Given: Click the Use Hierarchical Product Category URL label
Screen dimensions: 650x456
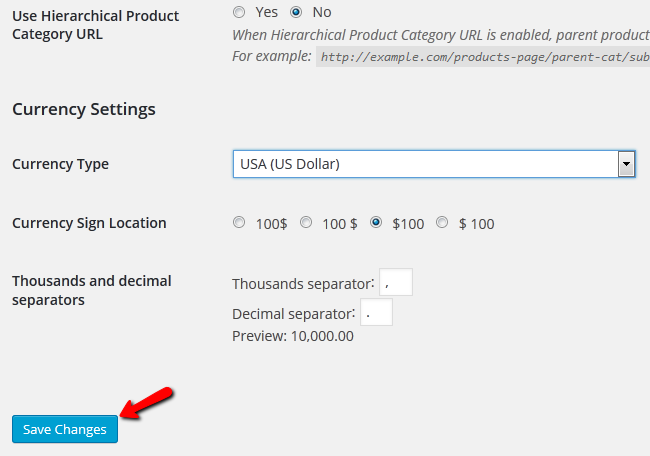Looking at the screenshot, I should (95, 25).
